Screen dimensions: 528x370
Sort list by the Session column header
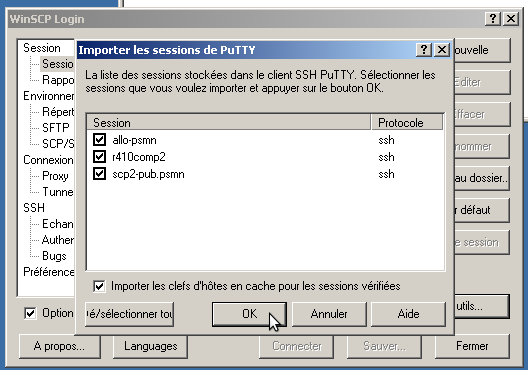pos(229,122)
